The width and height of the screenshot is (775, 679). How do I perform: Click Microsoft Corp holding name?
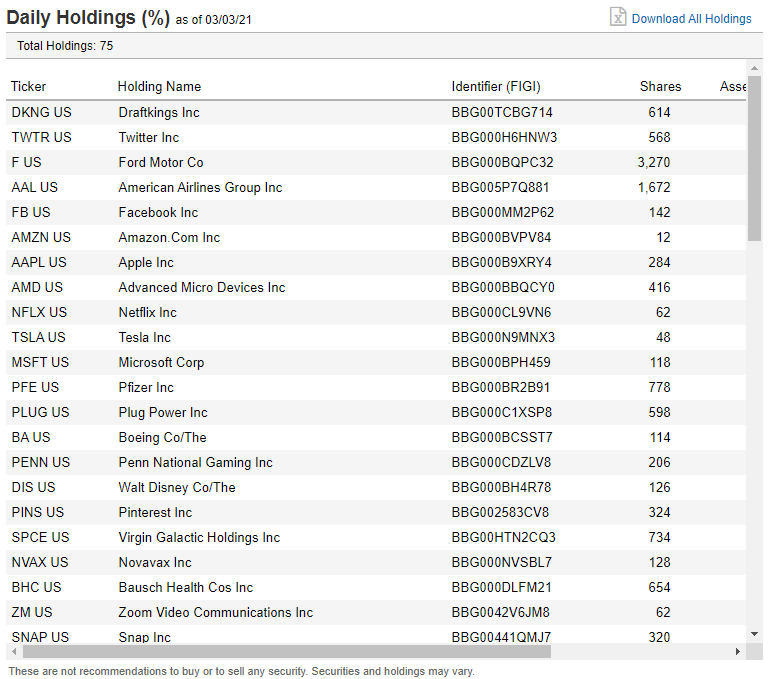click(x=161, y=363)
